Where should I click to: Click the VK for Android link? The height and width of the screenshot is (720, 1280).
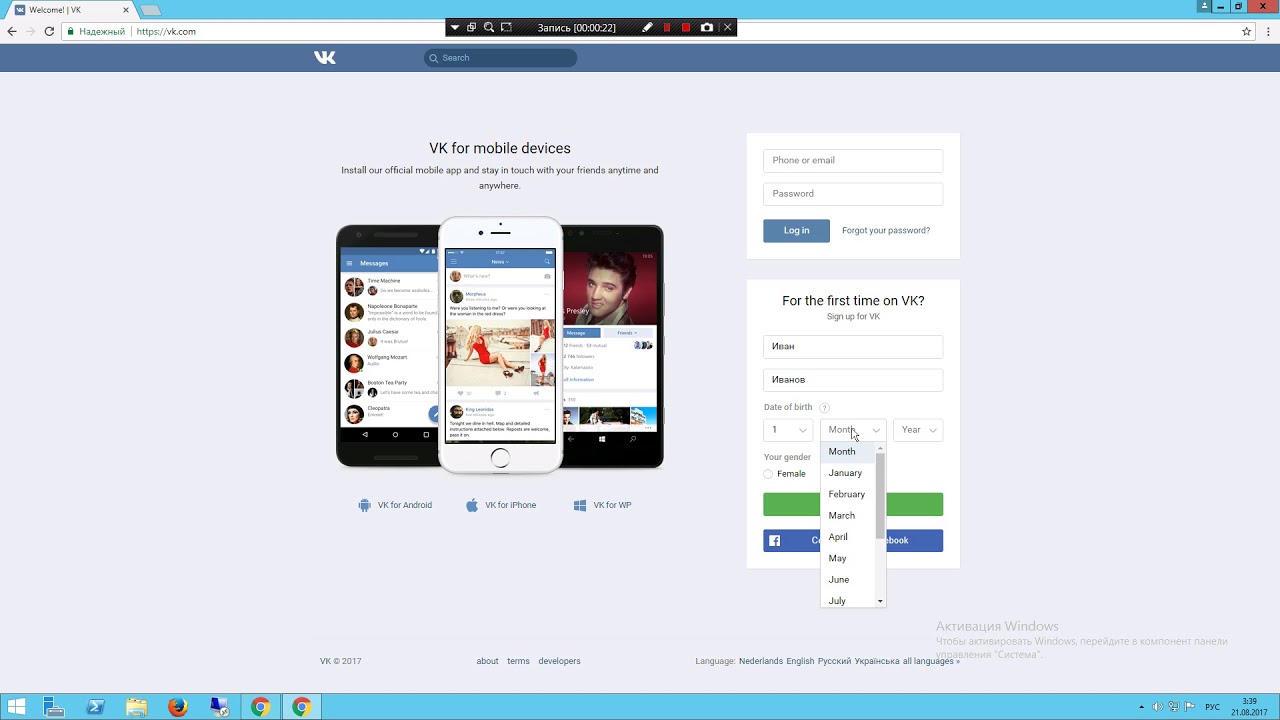point(405,505)
